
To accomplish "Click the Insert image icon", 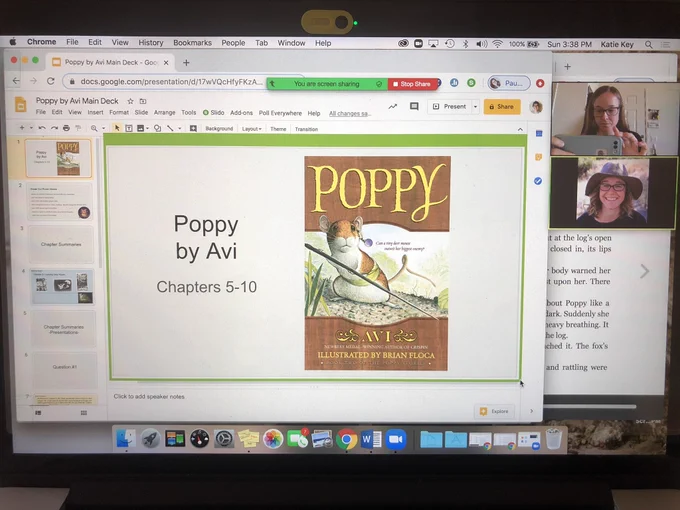I will [x=140, y=128].
